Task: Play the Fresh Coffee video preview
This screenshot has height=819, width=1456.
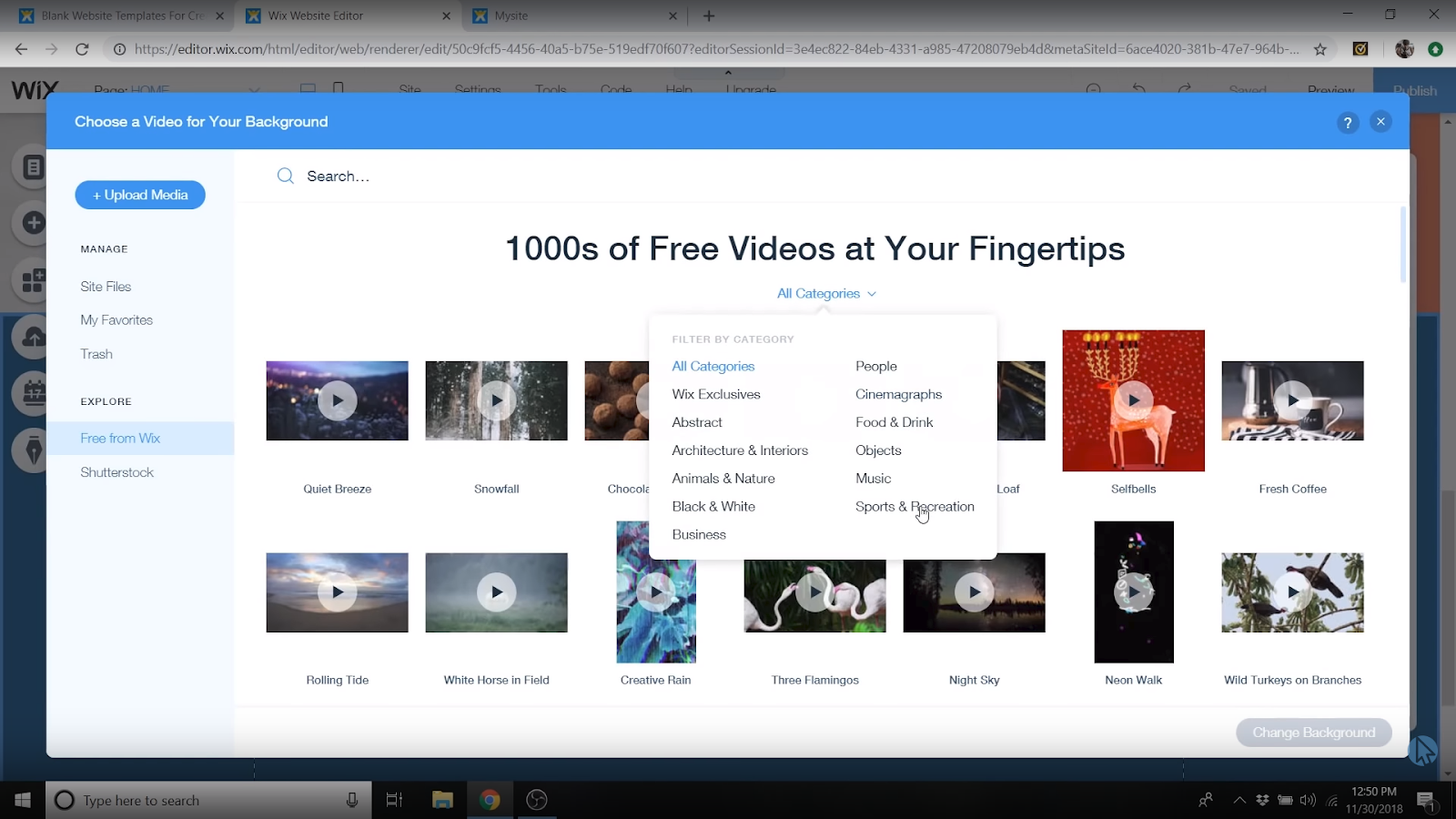Action: [1293, 400]
